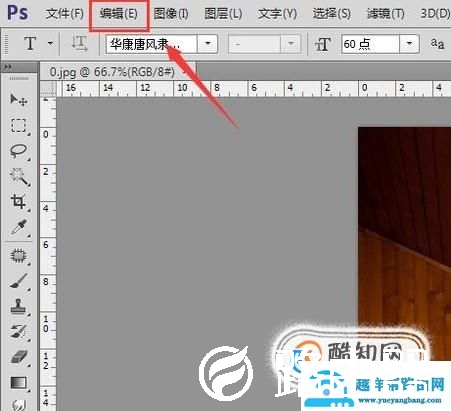451x411 pixels.
Task: Open the font size dropdown arrow
Action: point(409,44)
